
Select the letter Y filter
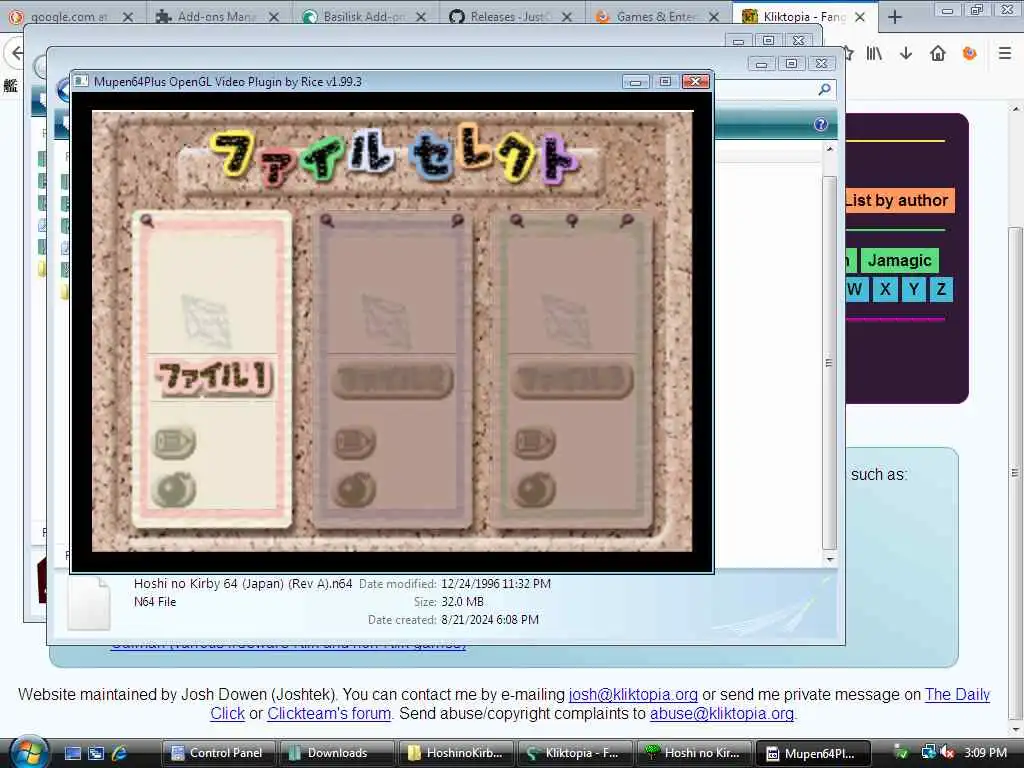tap(914, 289)
